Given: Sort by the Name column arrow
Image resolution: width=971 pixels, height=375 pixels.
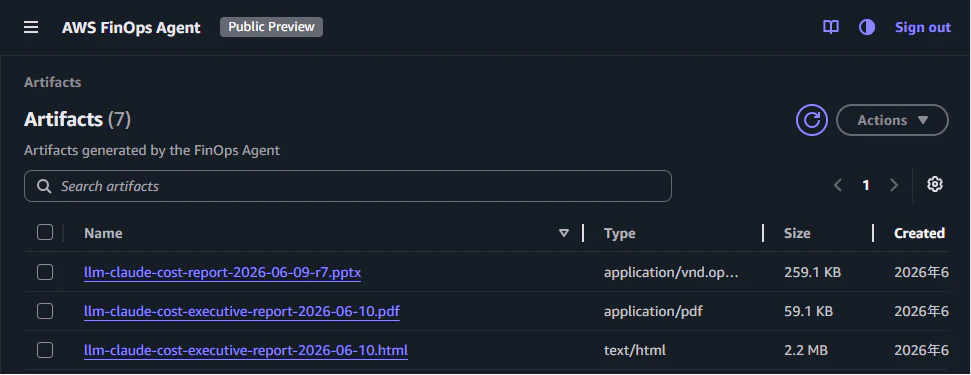Looking at the screenshot, I should pyautogui.click(x=564, y=233).
